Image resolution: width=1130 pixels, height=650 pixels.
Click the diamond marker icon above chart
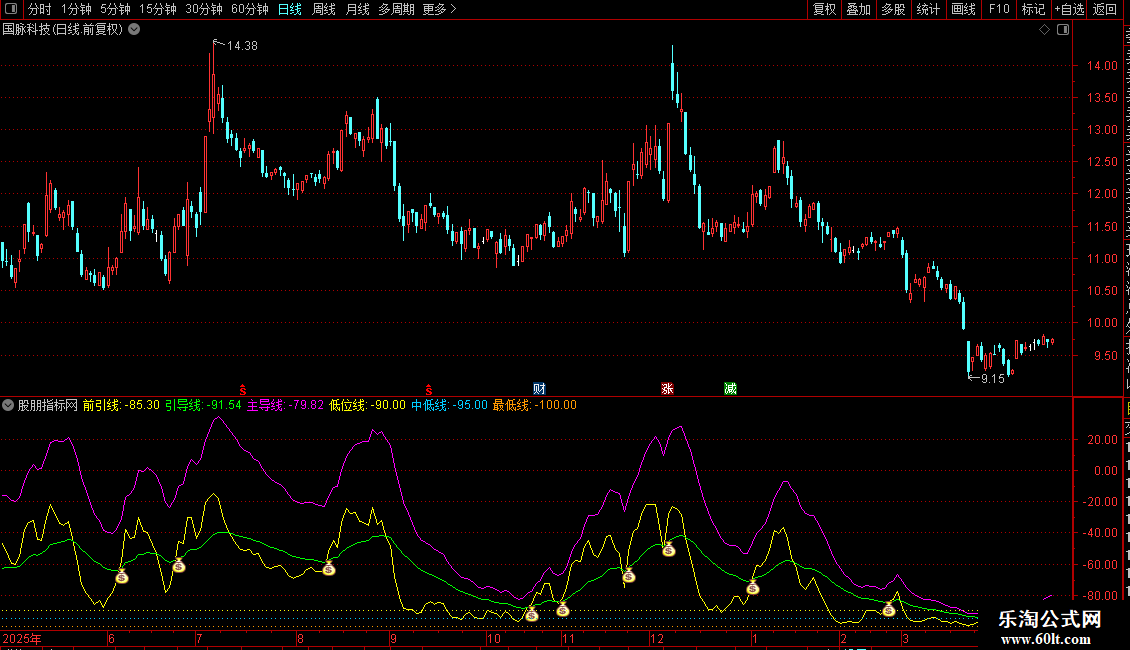pyautogui.click(x=1044, y=30)
